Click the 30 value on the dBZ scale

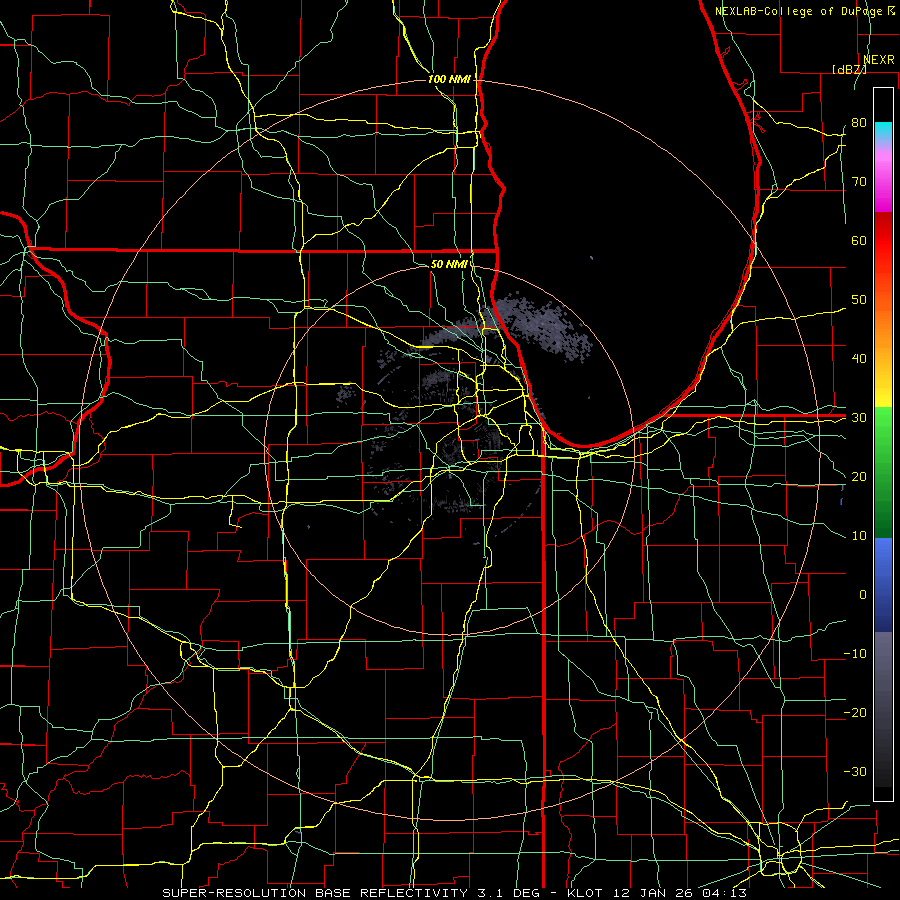(859, 418)
